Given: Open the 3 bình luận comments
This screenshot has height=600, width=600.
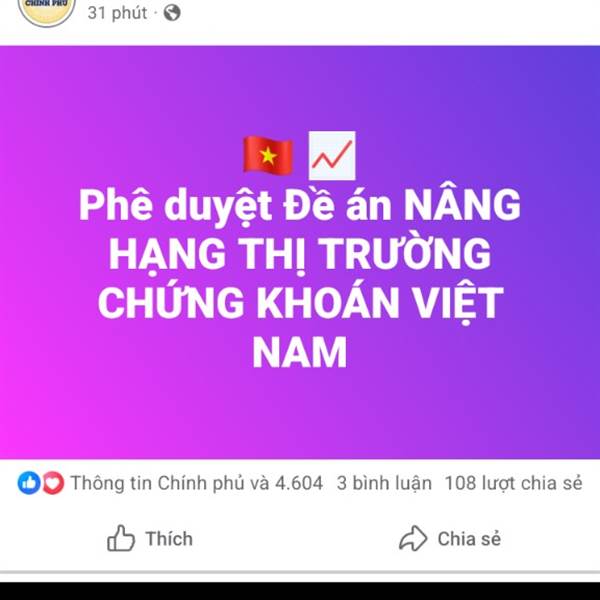Looking at the screenshot, I should [x=384, y=483].
